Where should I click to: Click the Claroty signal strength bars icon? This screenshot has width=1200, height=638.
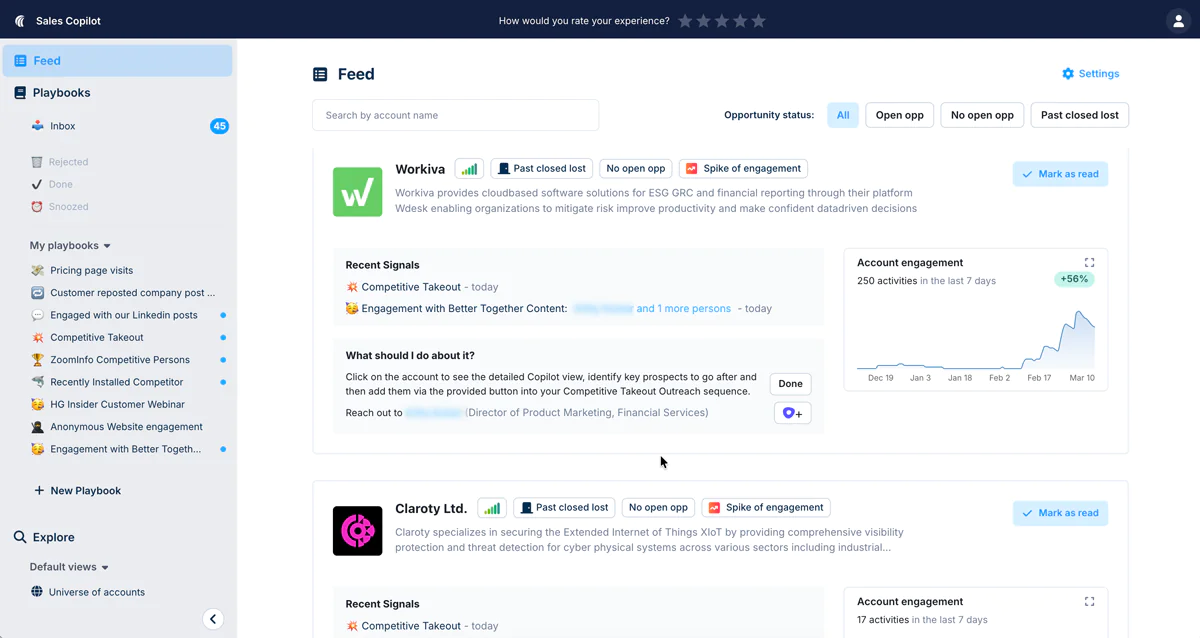(492, 508)
